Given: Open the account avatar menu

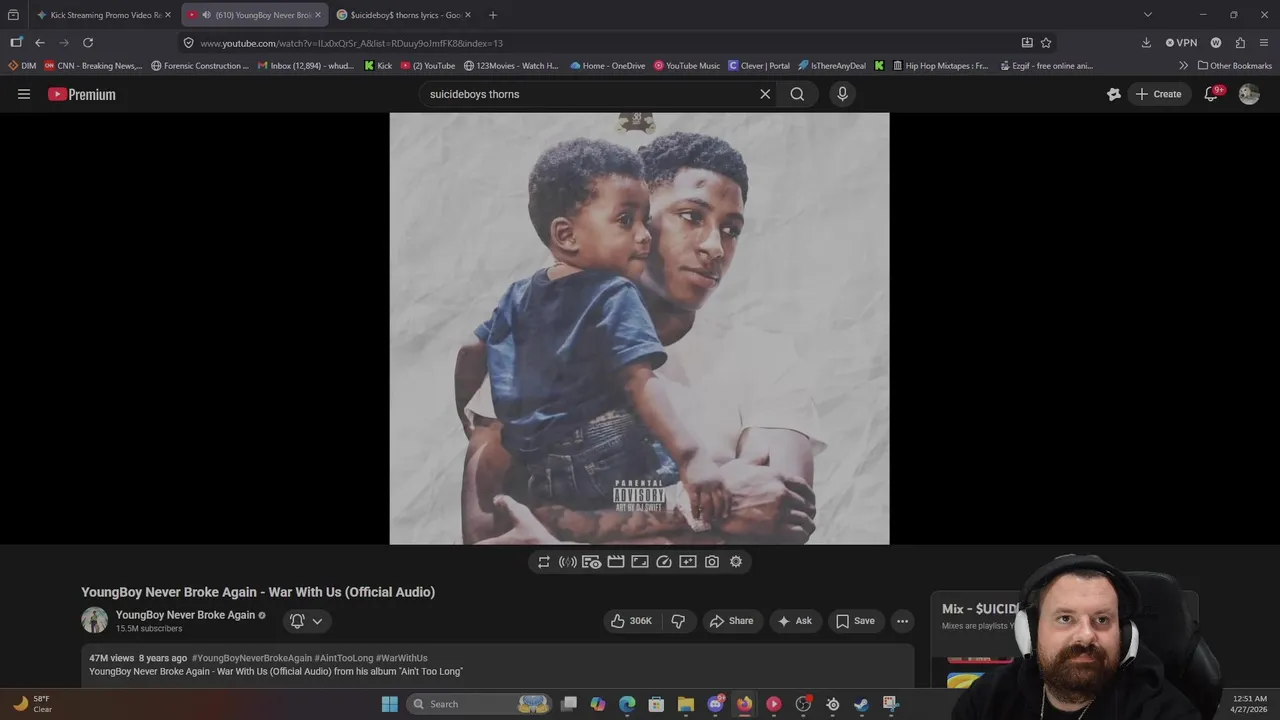Looking at the screenshot, I should (x=1249, y=94).
